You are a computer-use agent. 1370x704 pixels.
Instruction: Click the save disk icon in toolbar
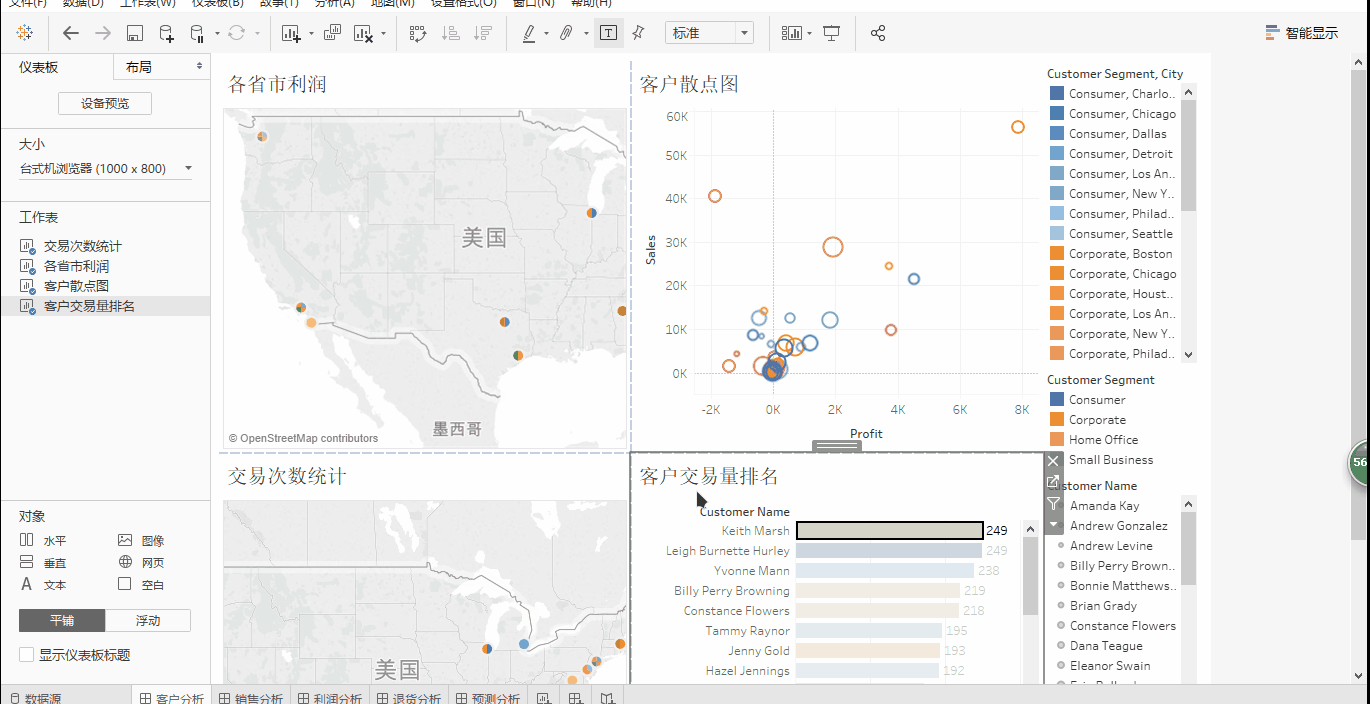click(134, 33)
